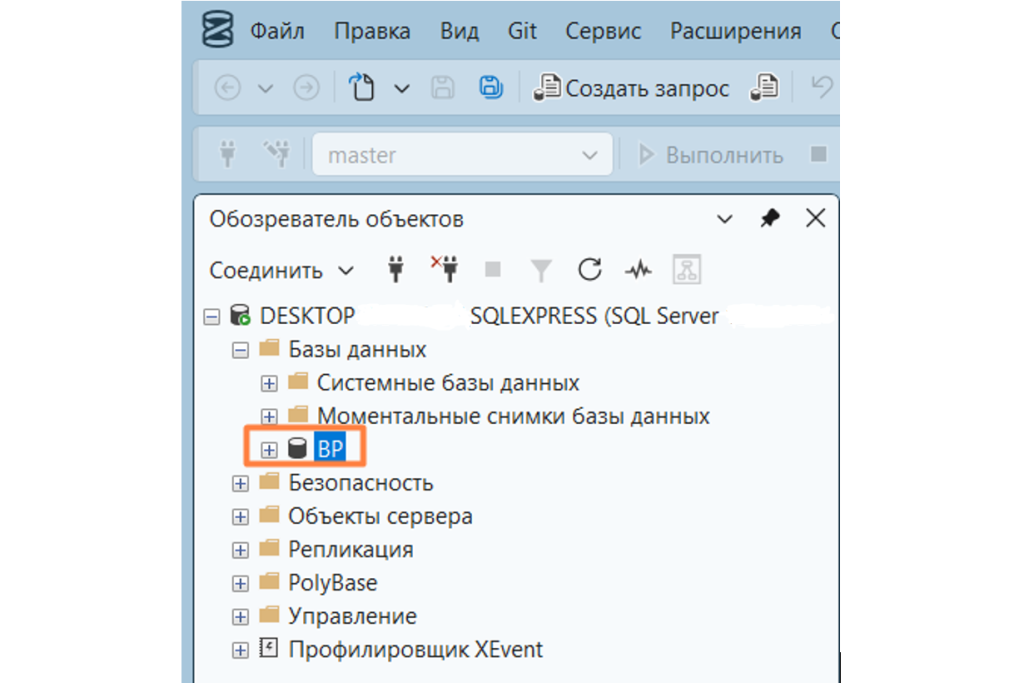Select the BP database in the tree
The height and width of the screenshot is (683, 1024).
coord(330,449)
